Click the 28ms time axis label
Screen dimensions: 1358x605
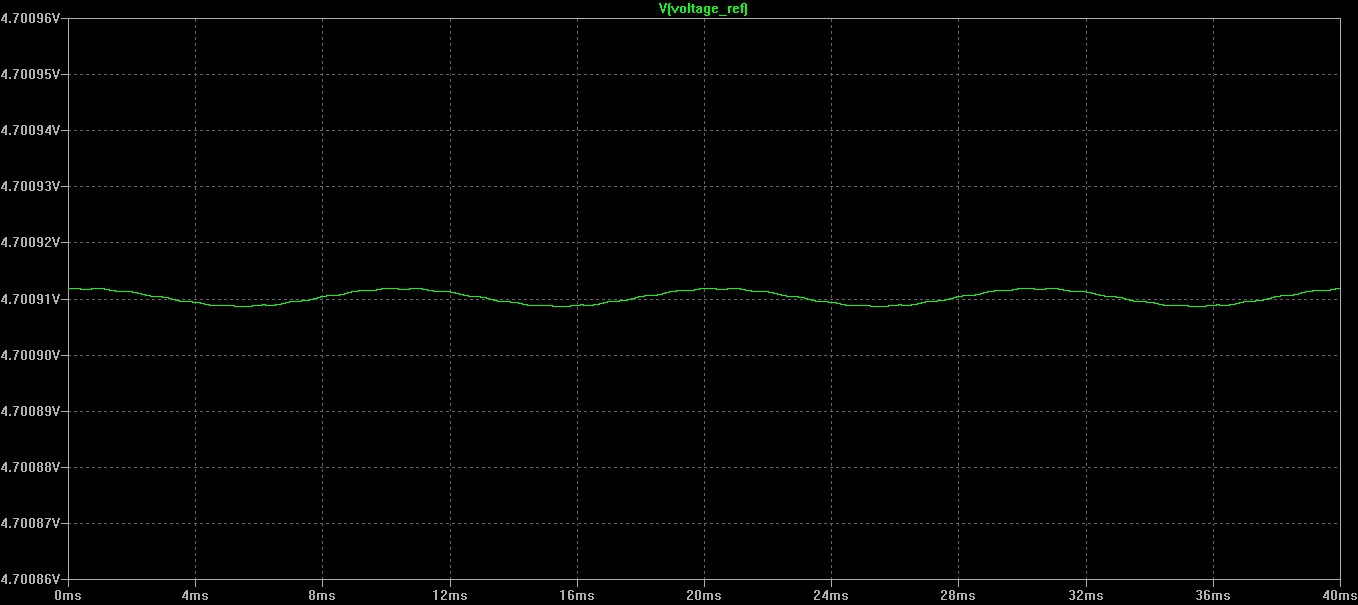pyautogui.click(x=958, y=594)
